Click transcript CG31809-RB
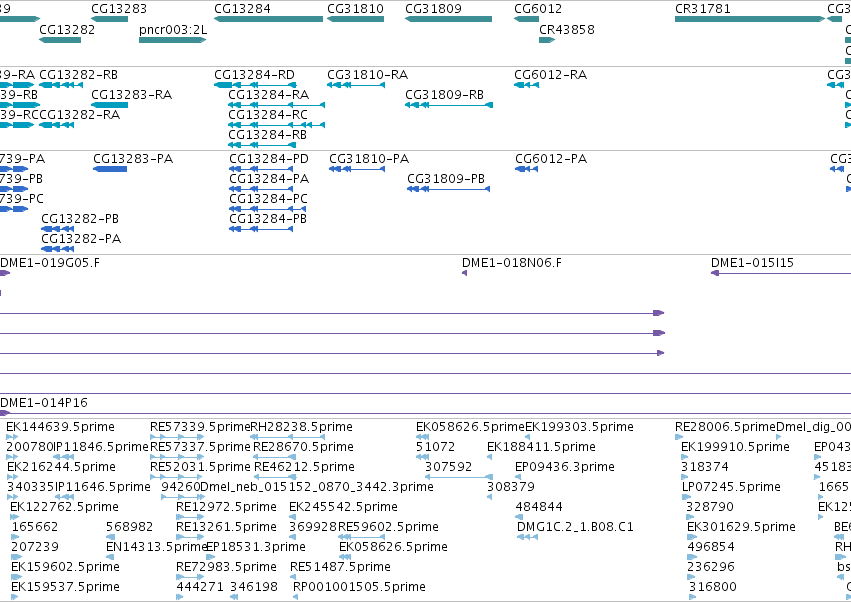The height and width of the screenshot is (602, 851). (449, 105)
